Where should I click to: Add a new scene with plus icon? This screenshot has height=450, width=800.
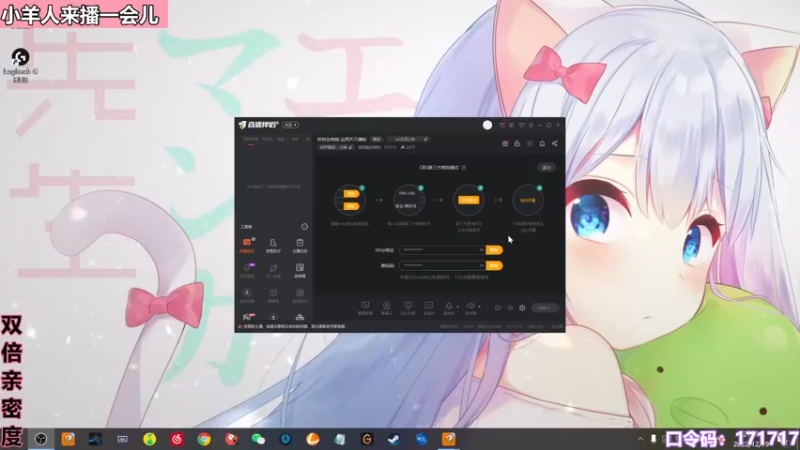pos(307,139)
